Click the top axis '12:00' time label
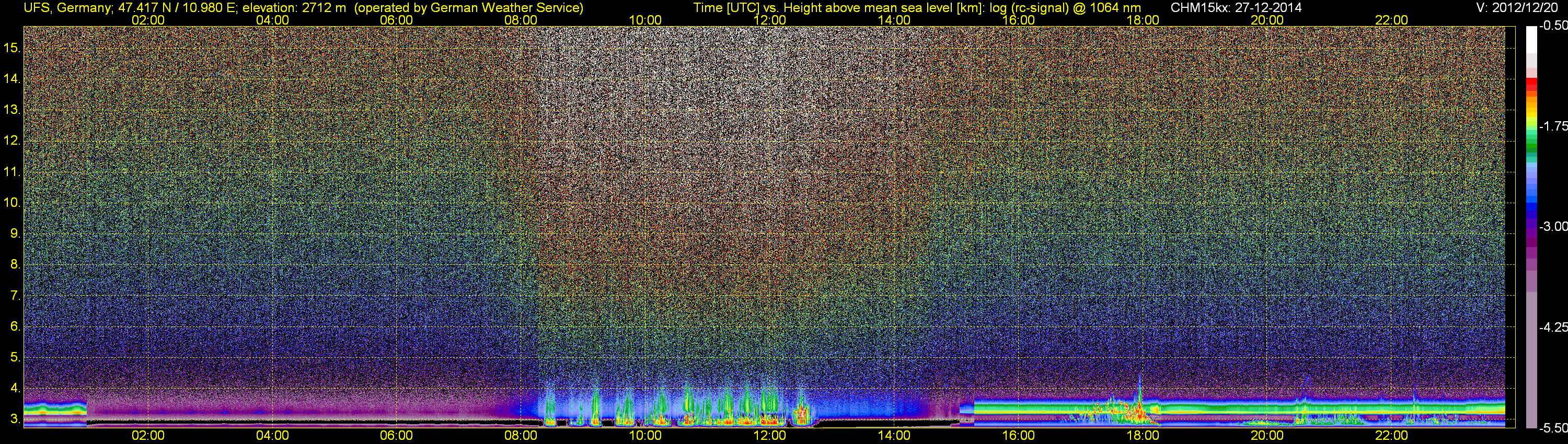 coord(769,20)
